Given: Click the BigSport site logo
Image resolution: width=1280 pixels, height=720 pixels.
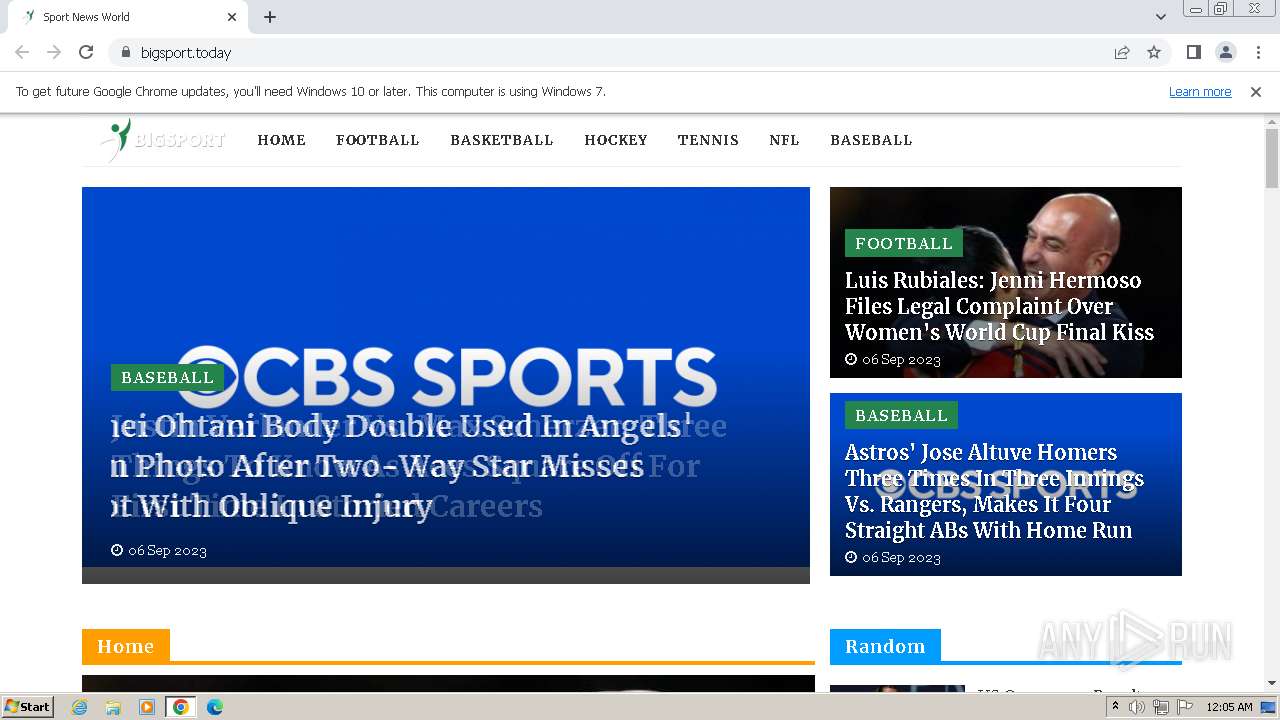Looking at the screenshot, I should coord(163,140).
